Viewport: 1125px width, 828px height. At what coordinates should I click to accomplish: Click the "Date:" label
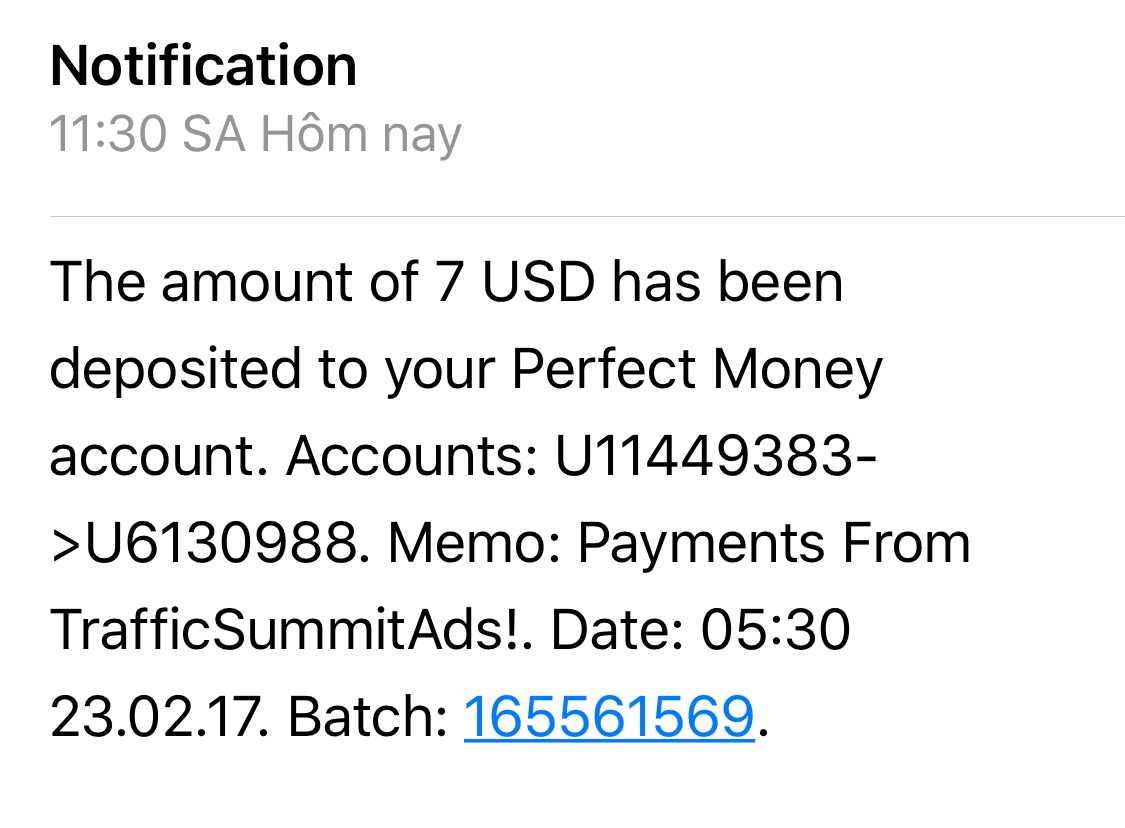click(x=619, y=631)
